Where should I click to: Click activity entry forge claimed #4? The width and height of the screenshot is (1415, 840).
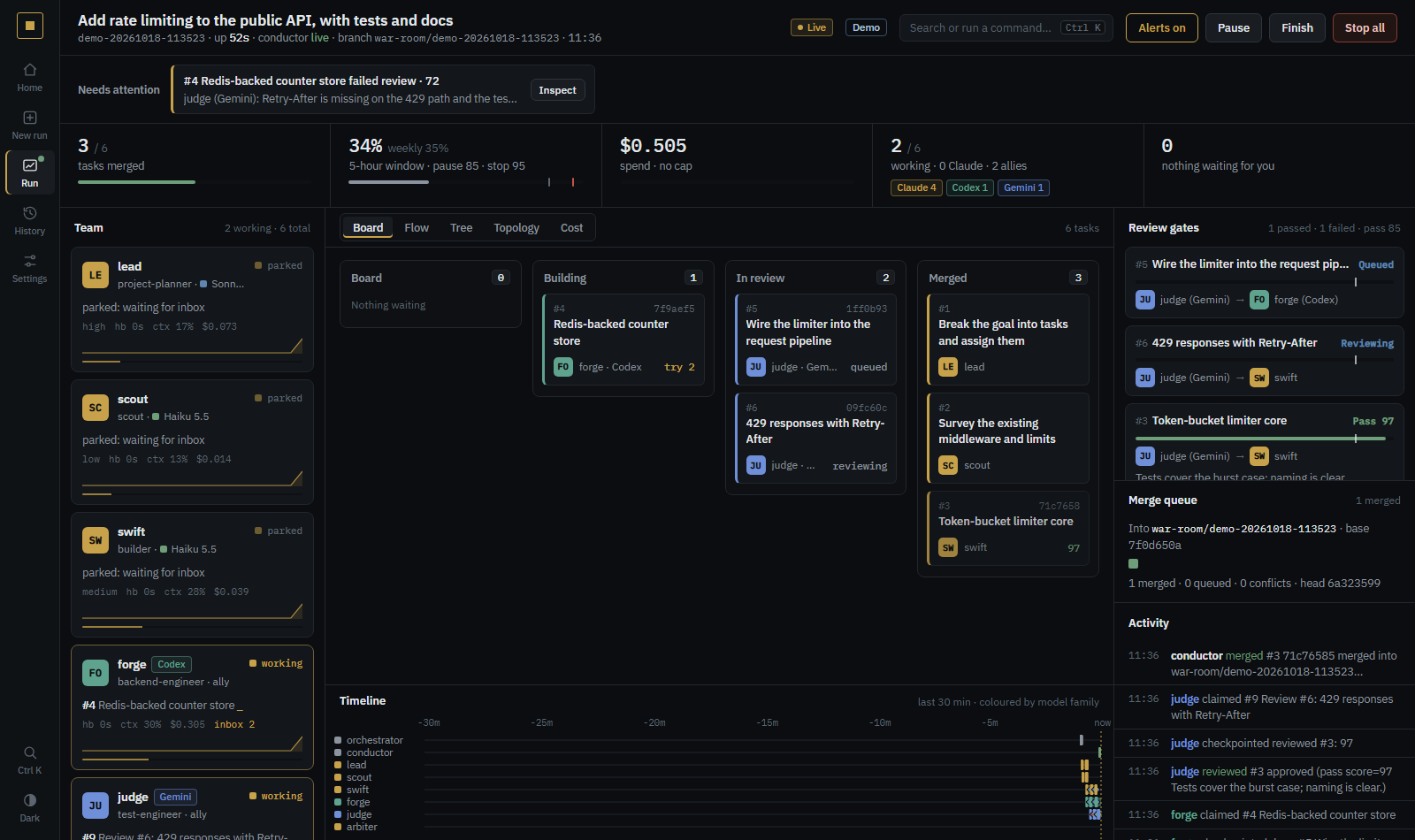1265,815
